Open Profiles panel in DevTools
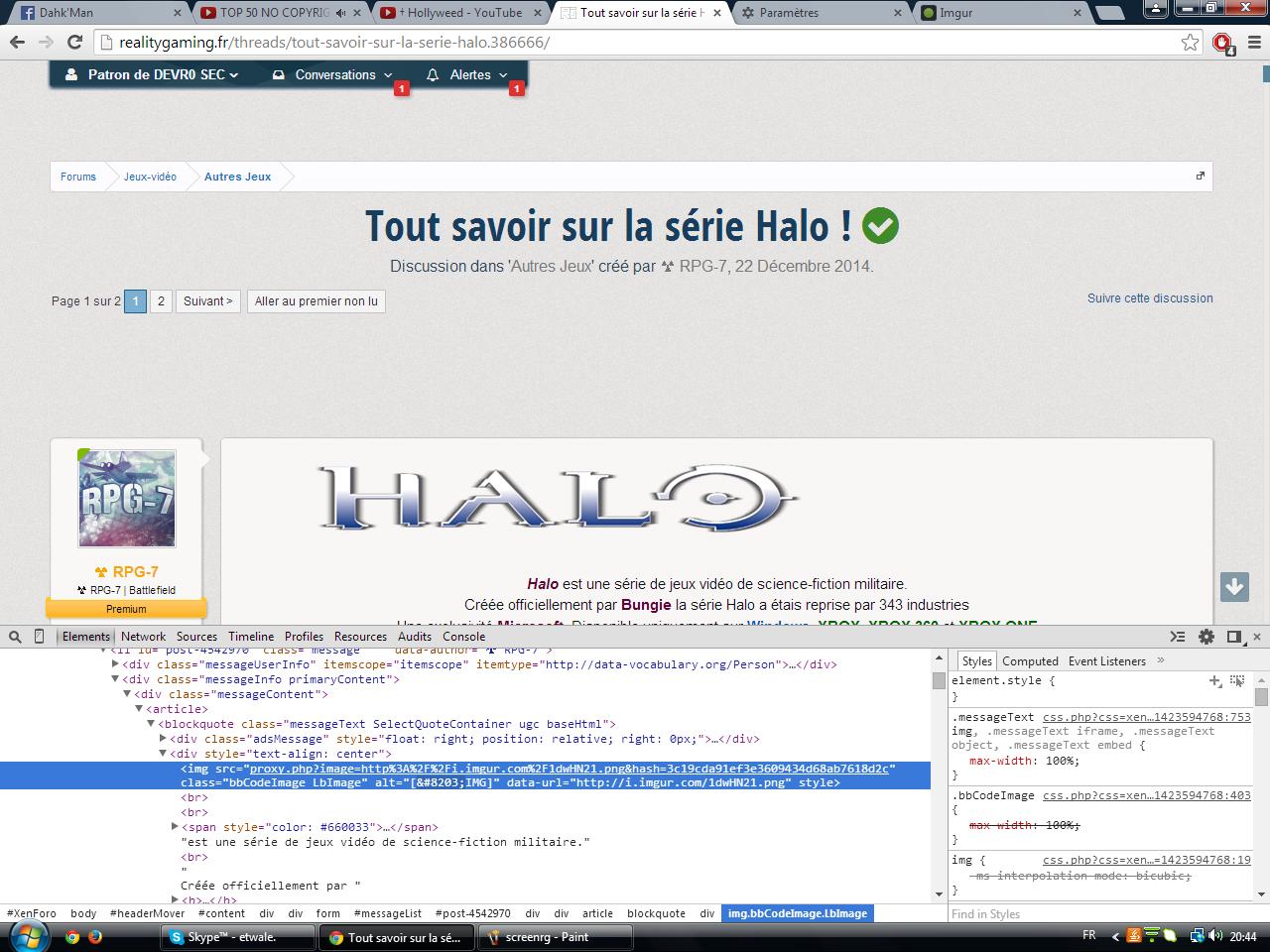 (x=304, y=637)
